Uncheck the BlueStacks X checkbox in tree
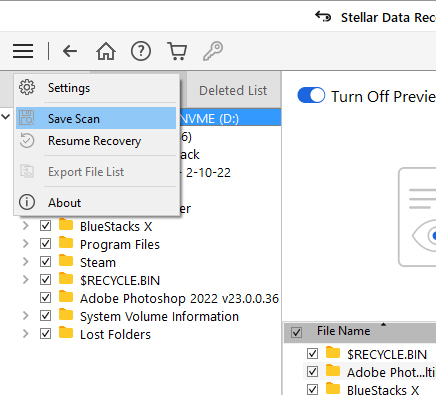 point(45,226)
